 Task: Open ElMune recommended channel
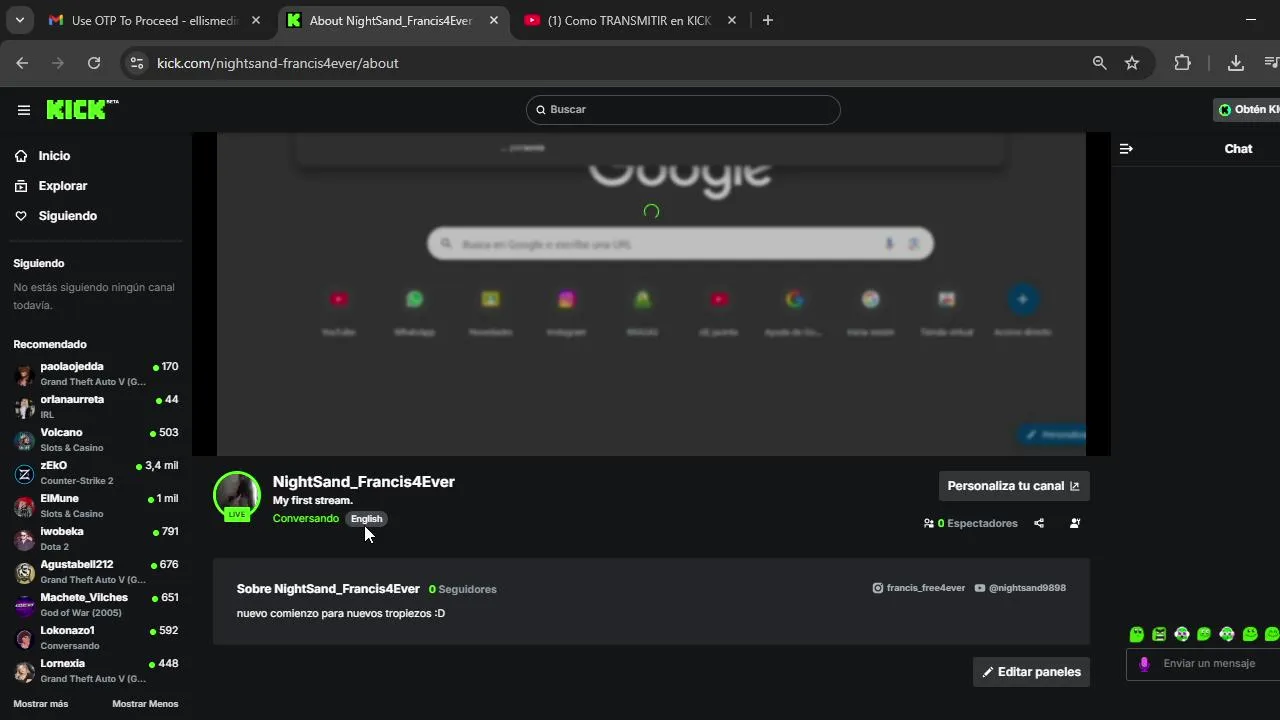coord(96,505)
